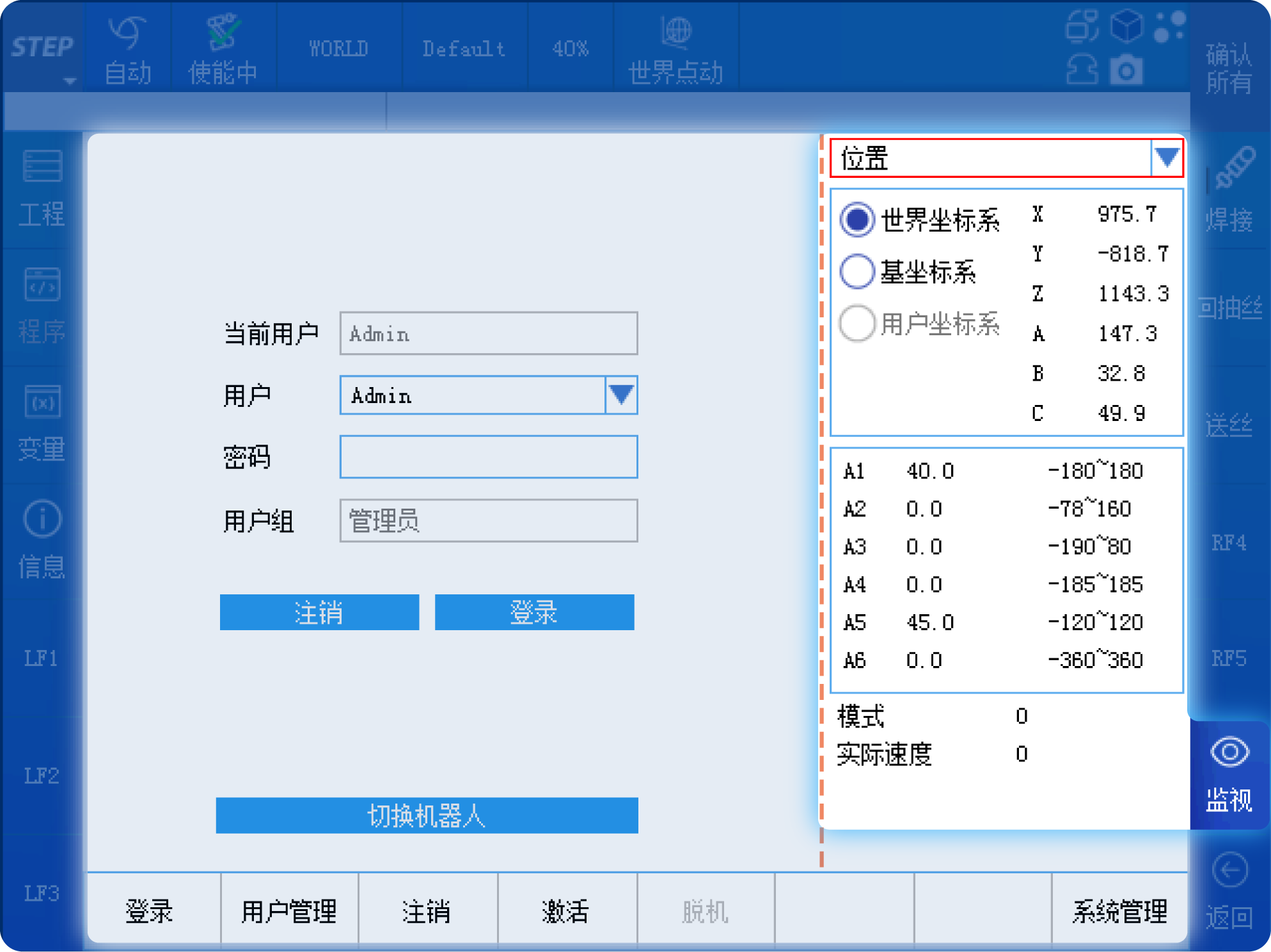Click the 确认所有 button
This screenshot has height=952, width=1271.
point(1229,68)
